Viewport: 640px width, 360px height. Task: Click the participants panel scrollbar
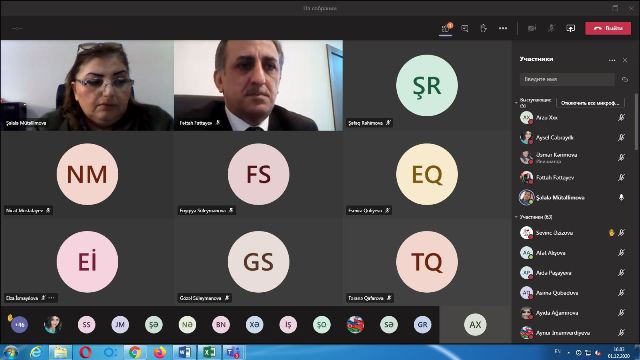tap(635, 122)
